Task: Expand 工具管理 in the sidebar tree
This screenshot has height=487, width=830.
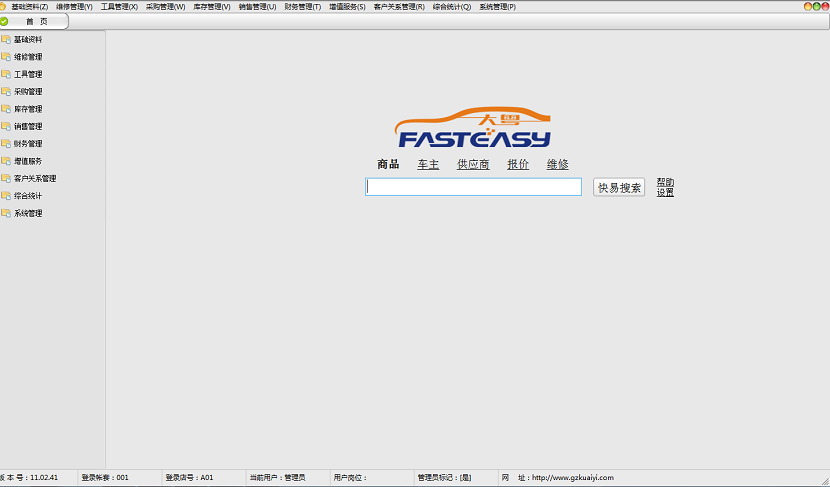Action: click(x=28, y=74)
